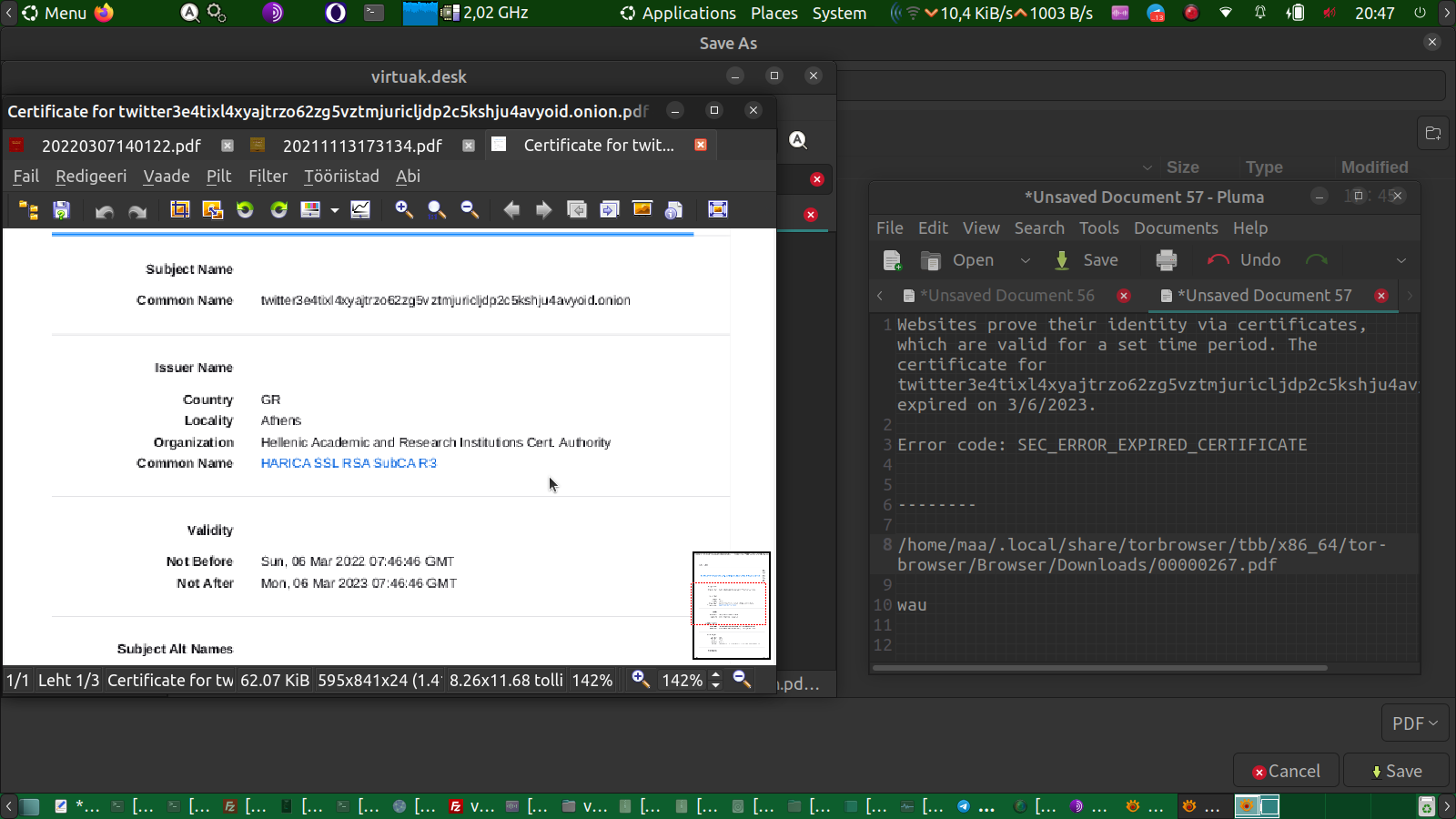The image size is (1456, 819).
Task: Click the save file icon in viewer toolbar
Action: pos(61,210)
